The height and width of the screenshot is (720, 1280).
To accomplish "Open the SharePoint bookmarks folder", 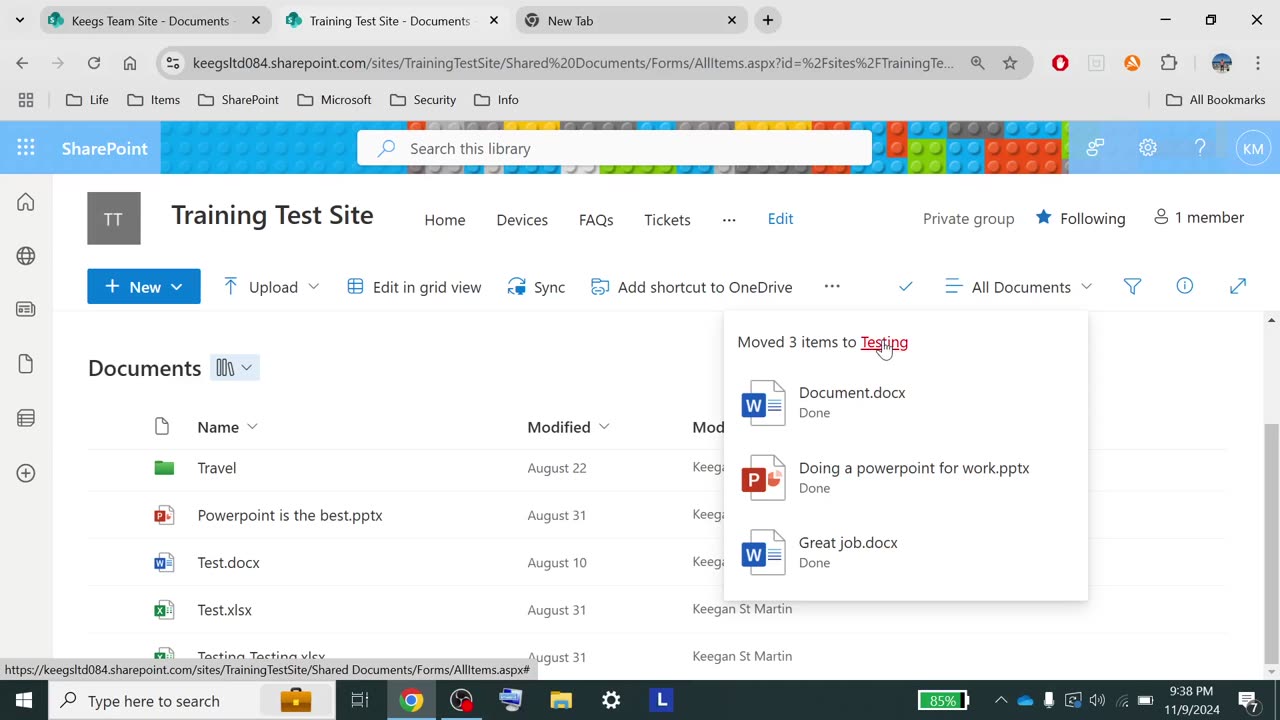I will pyautogui.click(x=238, y=100).
